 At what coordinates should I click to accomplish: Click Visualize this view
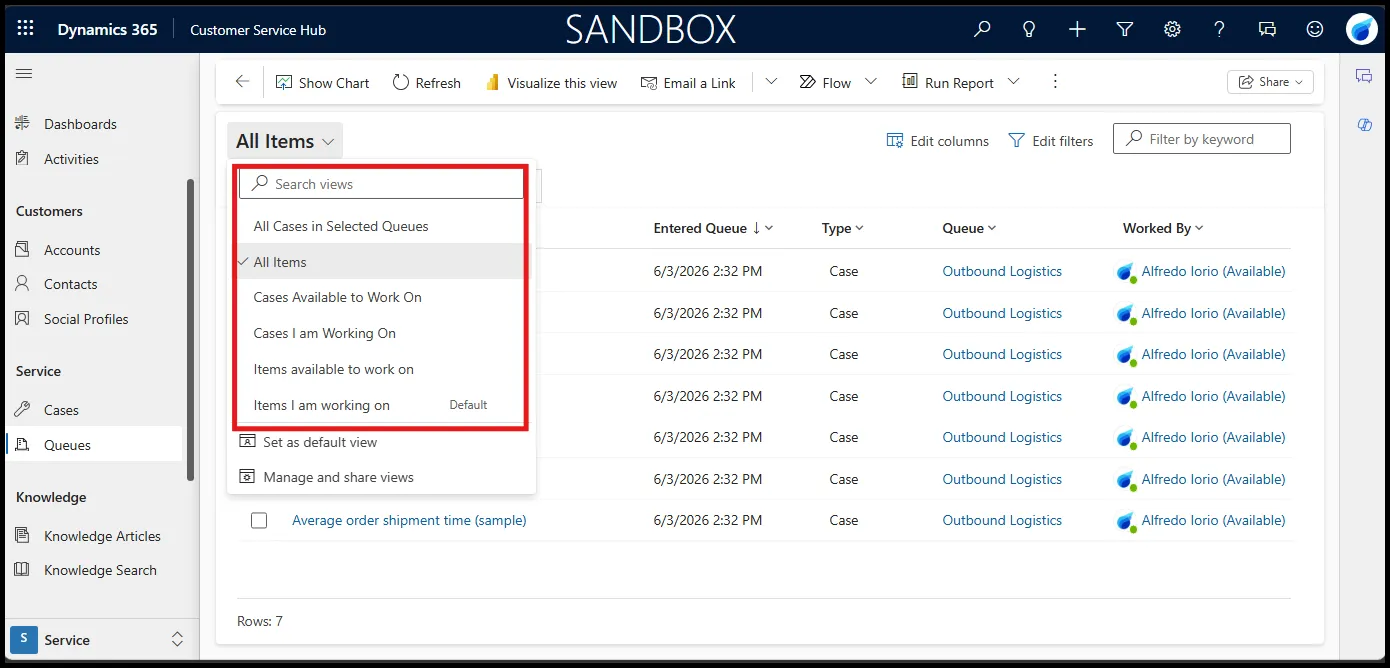(x=551, y=83)
